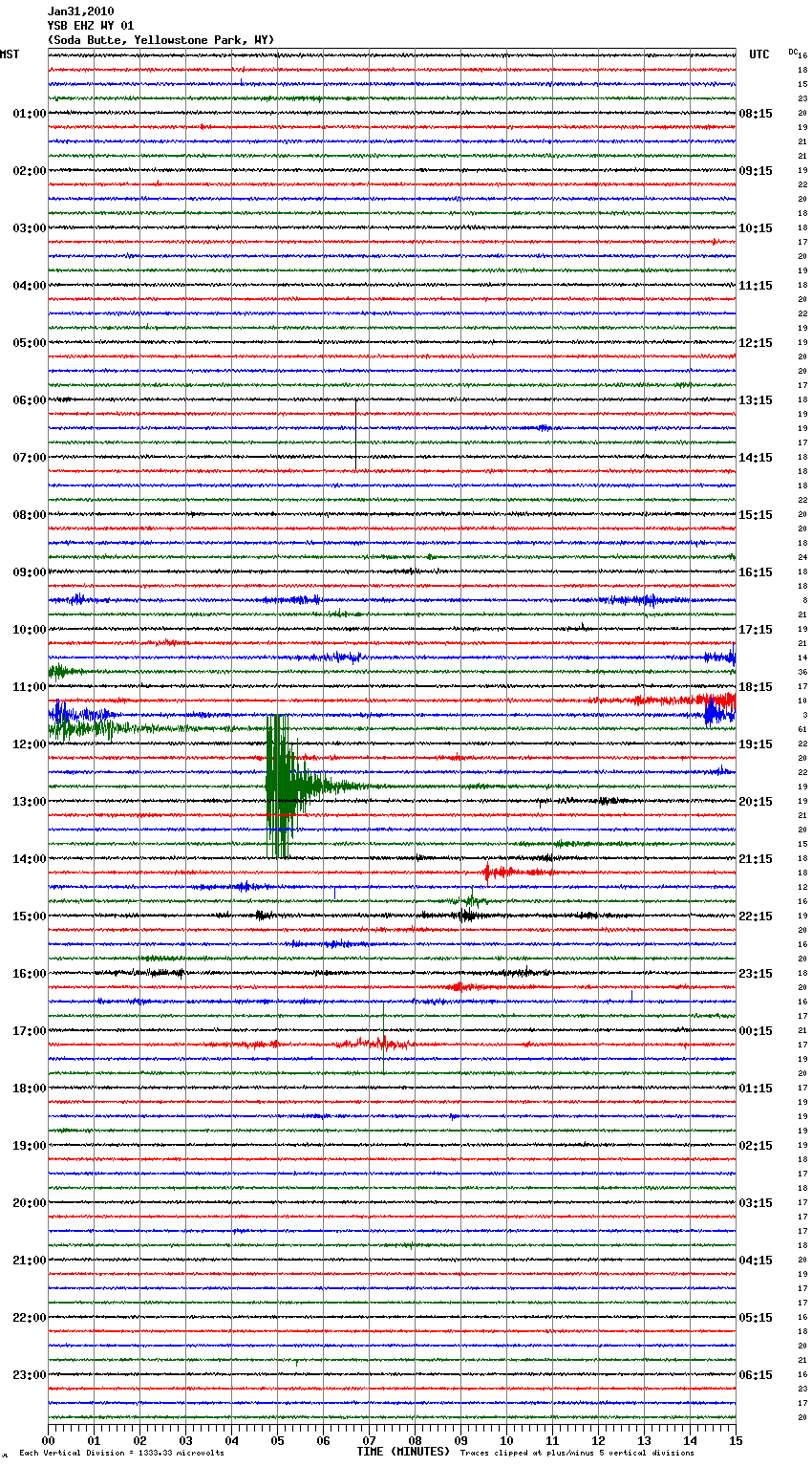Select the 15:00 MST time label

30,916
